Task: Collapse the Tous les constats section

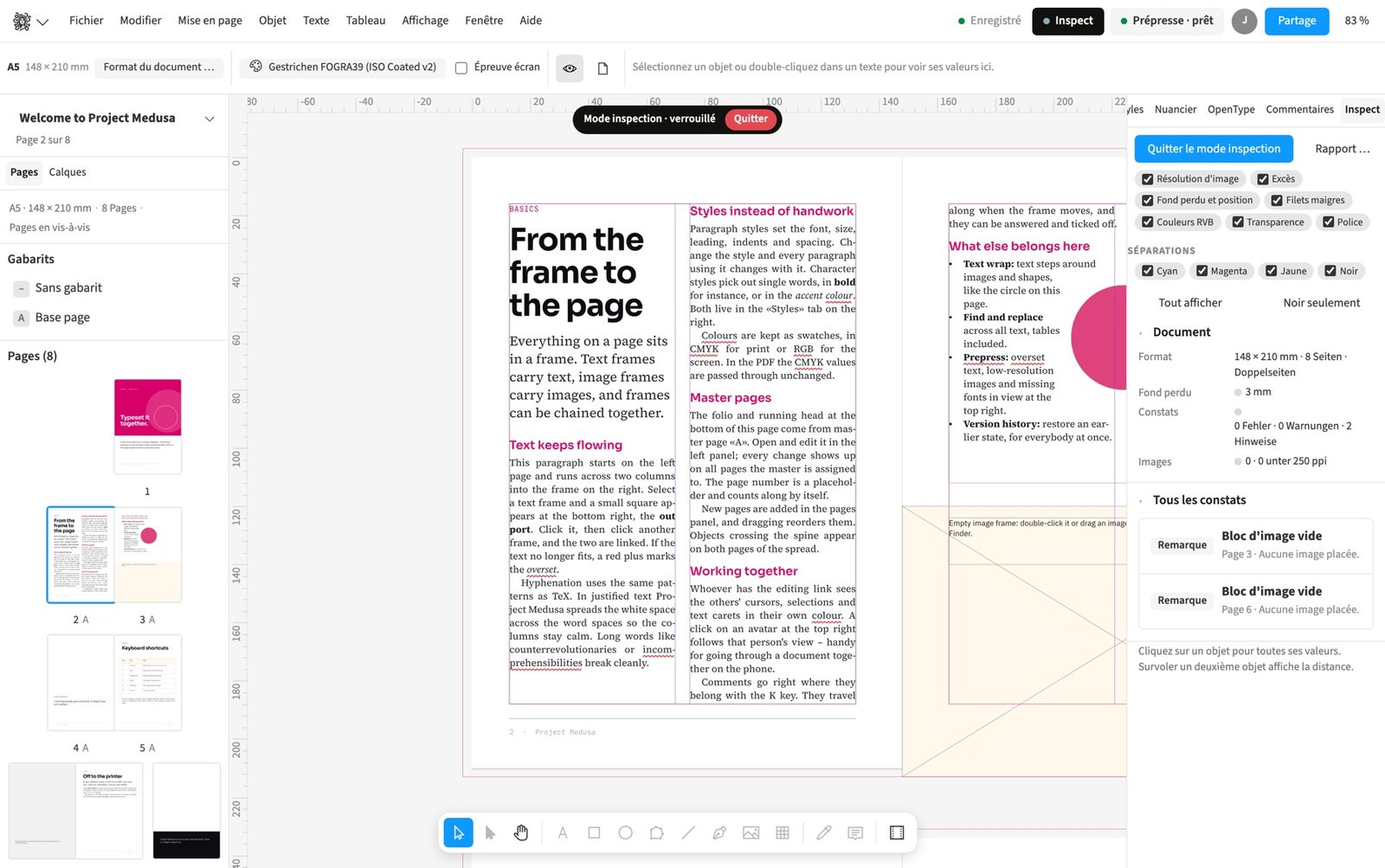Action: 1142,500
